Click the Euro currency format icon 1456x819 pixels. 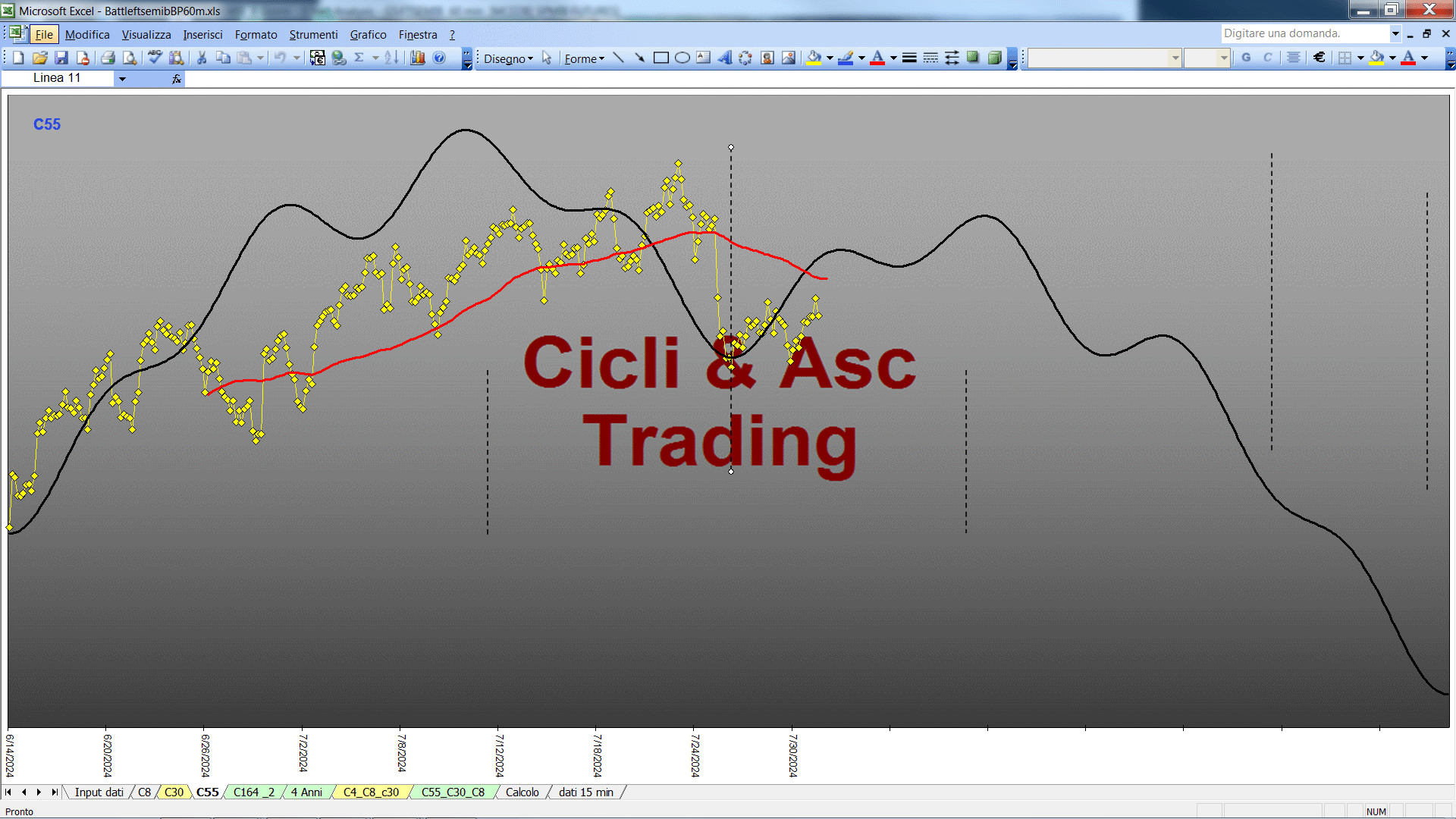coord(1319,58)
